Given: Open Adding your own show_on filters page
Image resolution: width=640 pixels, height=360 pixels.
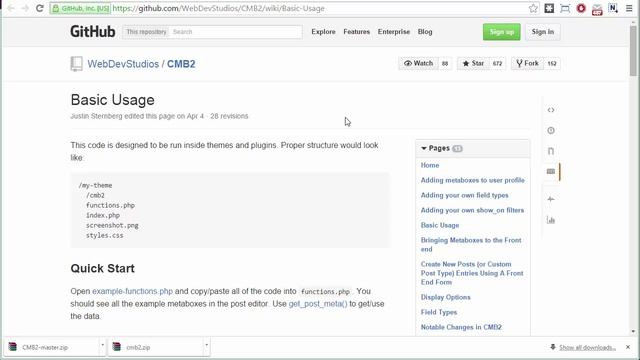Looking at the screenshot, I should pyautogui.click(x=472, y=210).
